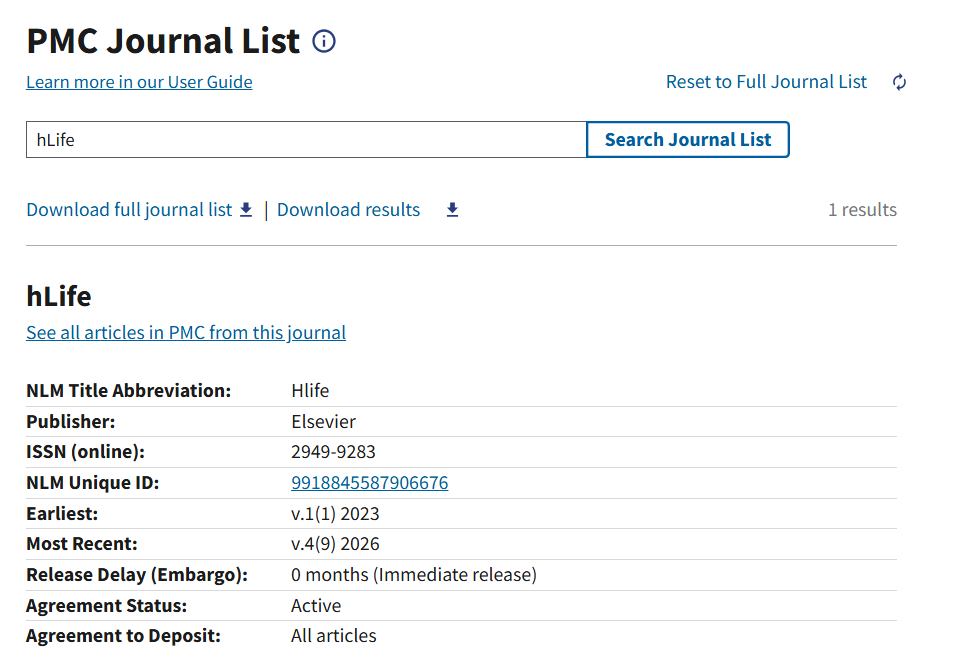Click the 'Agreement to Deposit:' label

123,636
